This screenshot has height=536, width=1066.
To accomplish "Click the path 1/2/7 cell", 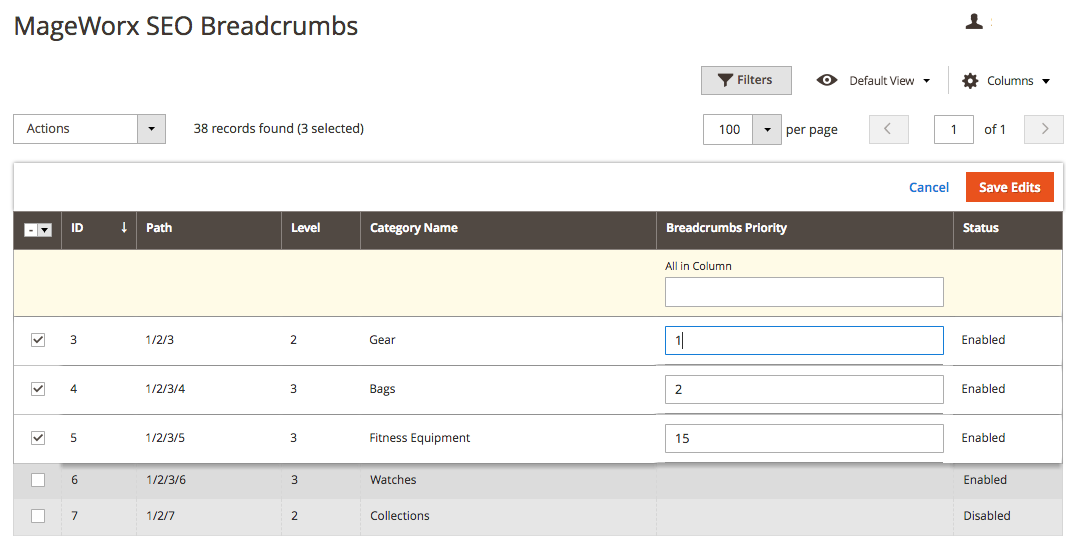I will pyautogui.click(x=160, y=516).
